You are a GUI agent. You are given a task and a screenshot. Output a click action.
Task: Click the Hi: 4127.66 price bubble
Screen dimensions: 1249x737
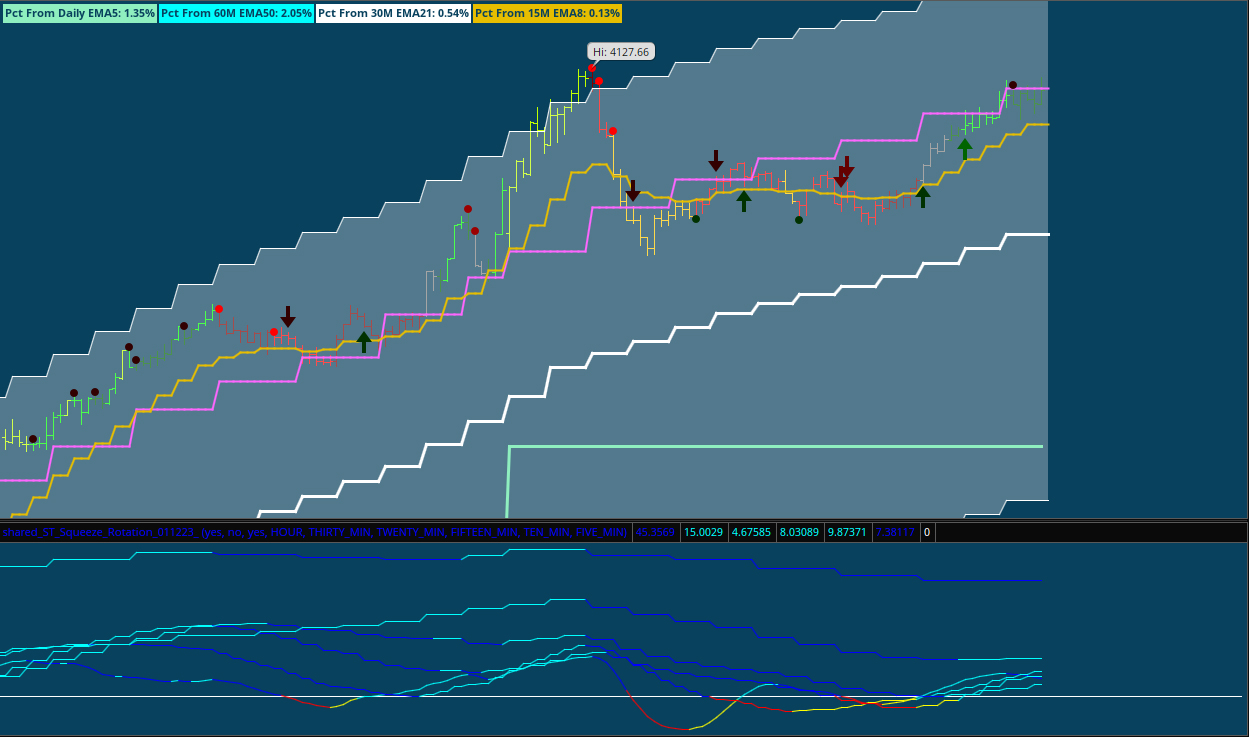click(x=620, y=52)
